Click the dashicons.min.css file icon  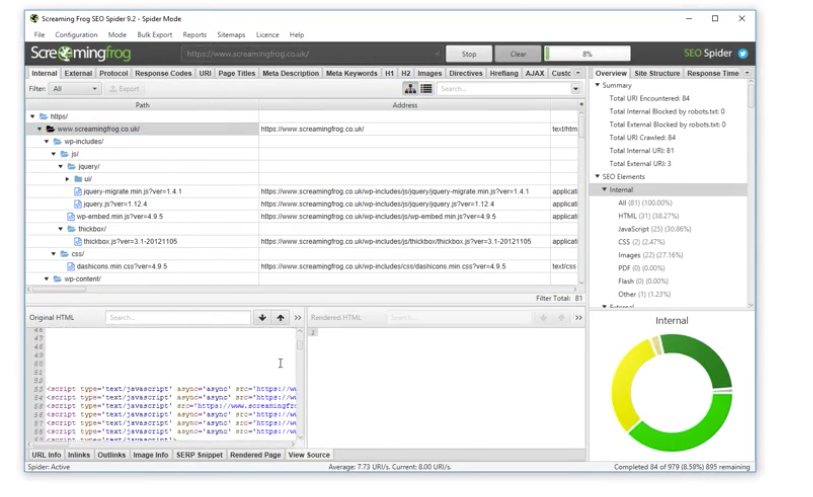(71, 266)
